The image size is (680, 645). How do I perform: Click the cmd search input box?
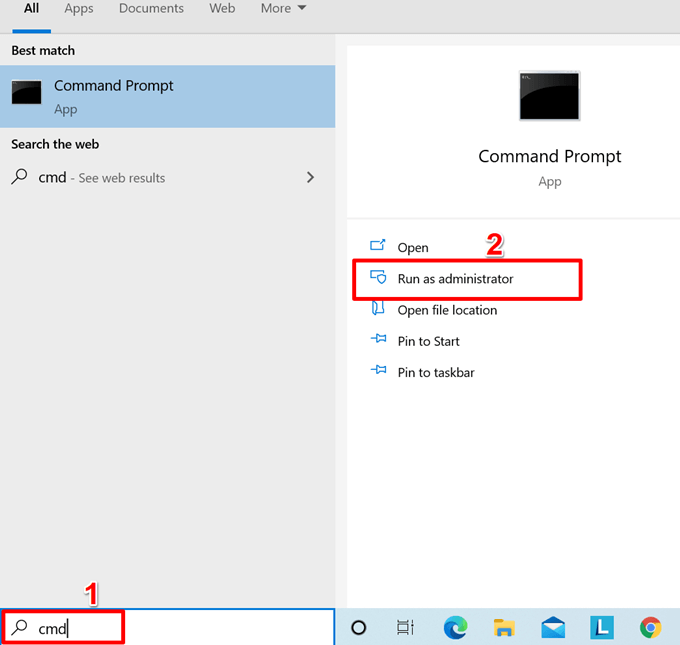167,627
